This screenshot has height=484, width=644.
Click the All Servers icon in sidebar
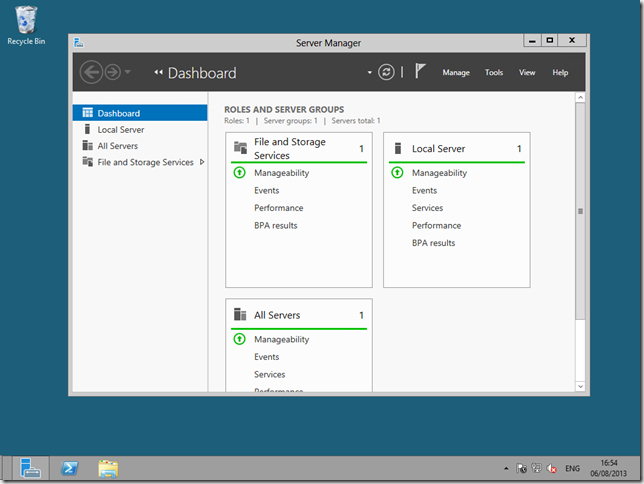tap(87, 145)
